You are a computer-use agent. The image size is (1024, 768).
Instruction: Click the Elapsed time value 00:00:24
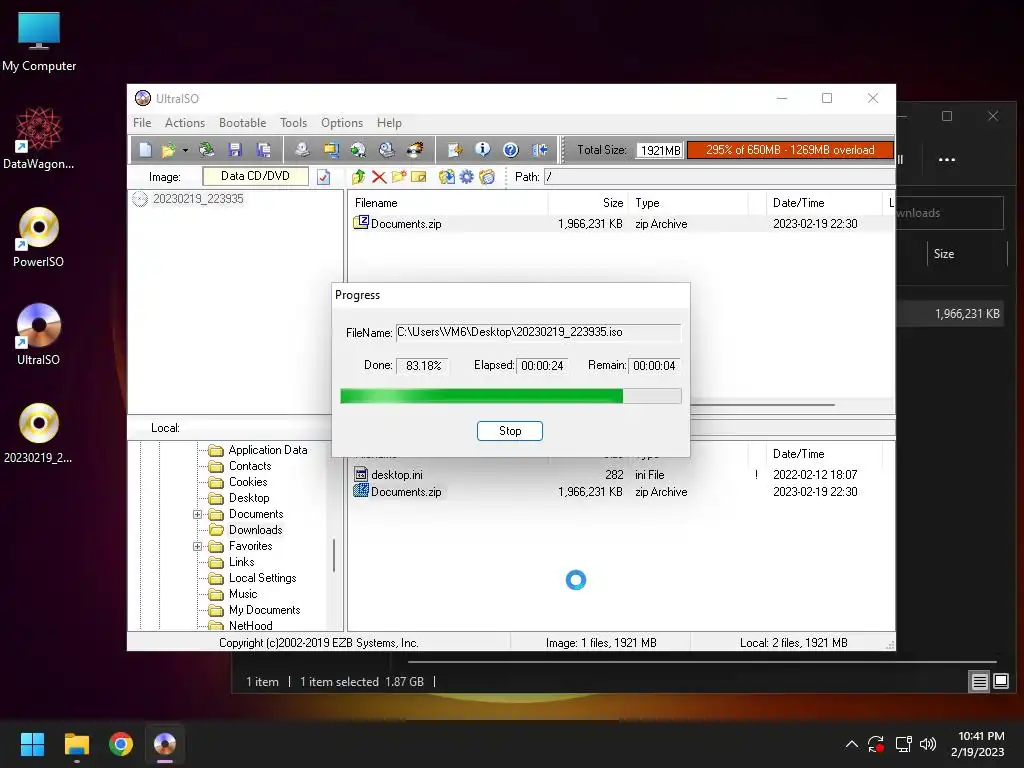coord(542,366)
